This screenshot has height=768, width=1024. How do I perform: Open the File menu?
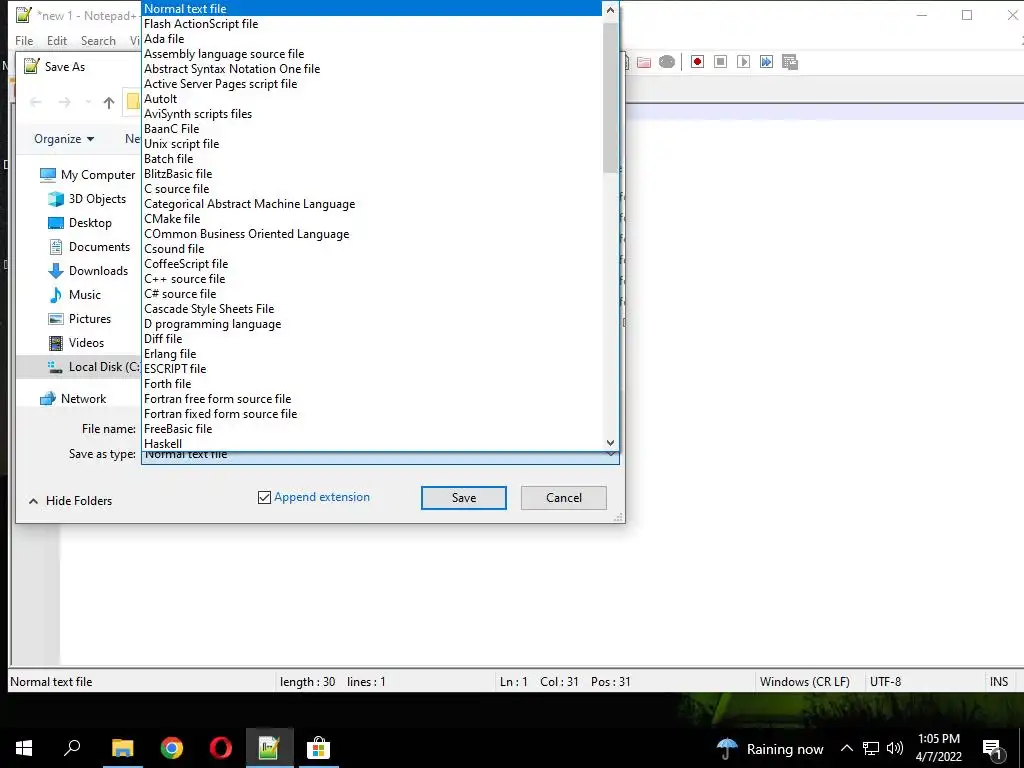tap(24, 40)
